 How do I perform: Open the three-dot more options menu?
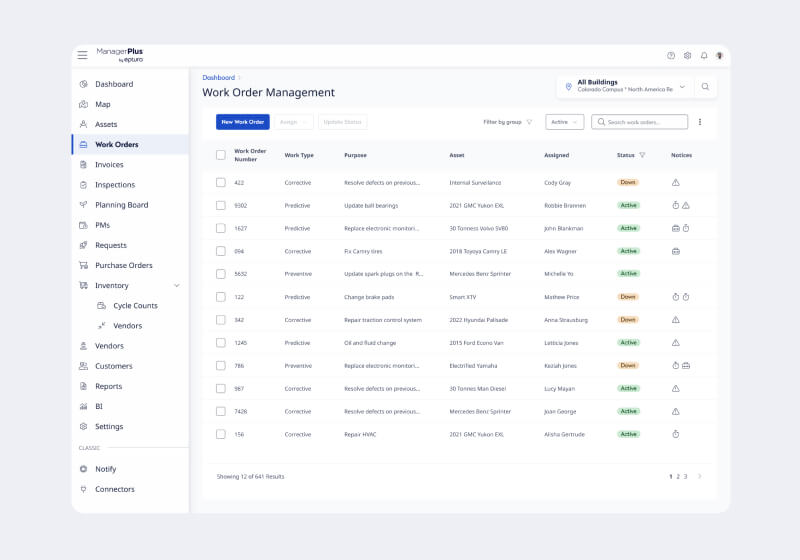(700, 122)
